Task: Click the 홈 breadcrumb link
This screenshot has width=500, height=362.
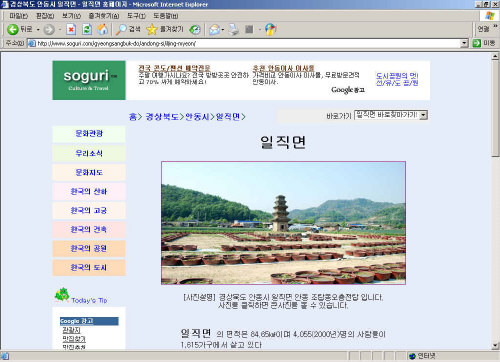Action: [133, 117]
